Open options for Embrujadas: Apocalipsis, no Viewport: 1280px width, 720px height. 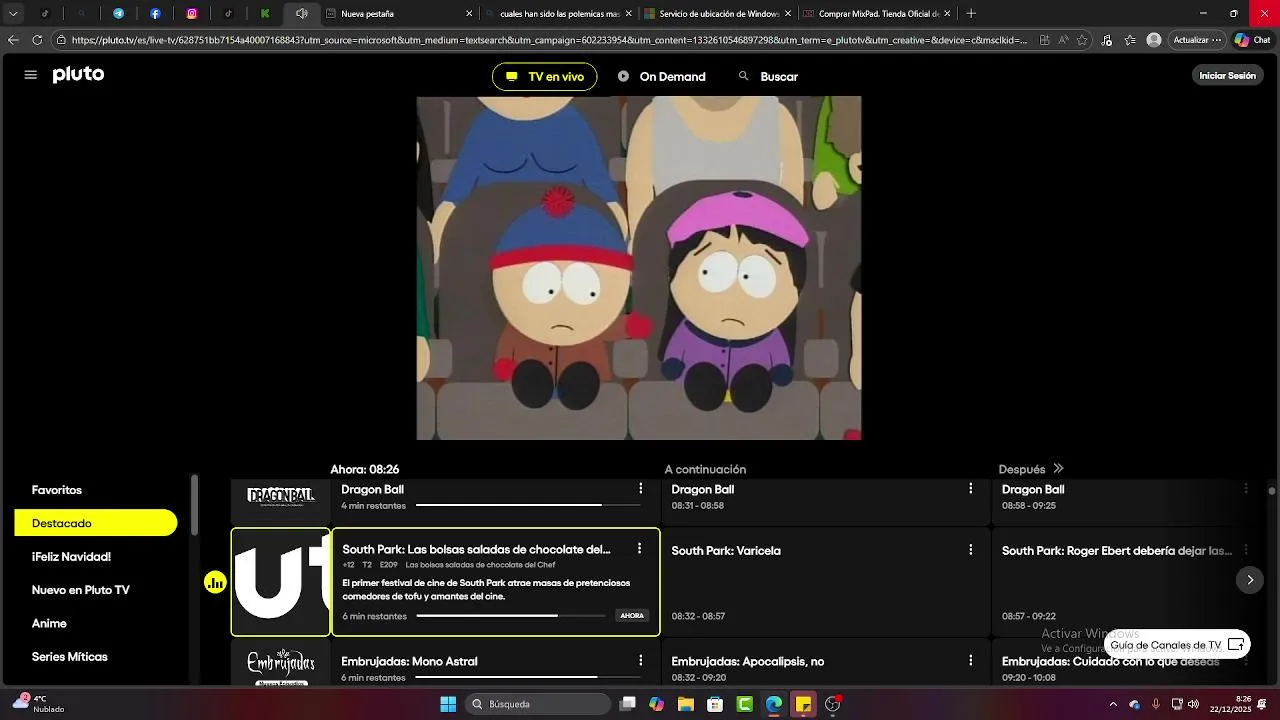point(970,661)
